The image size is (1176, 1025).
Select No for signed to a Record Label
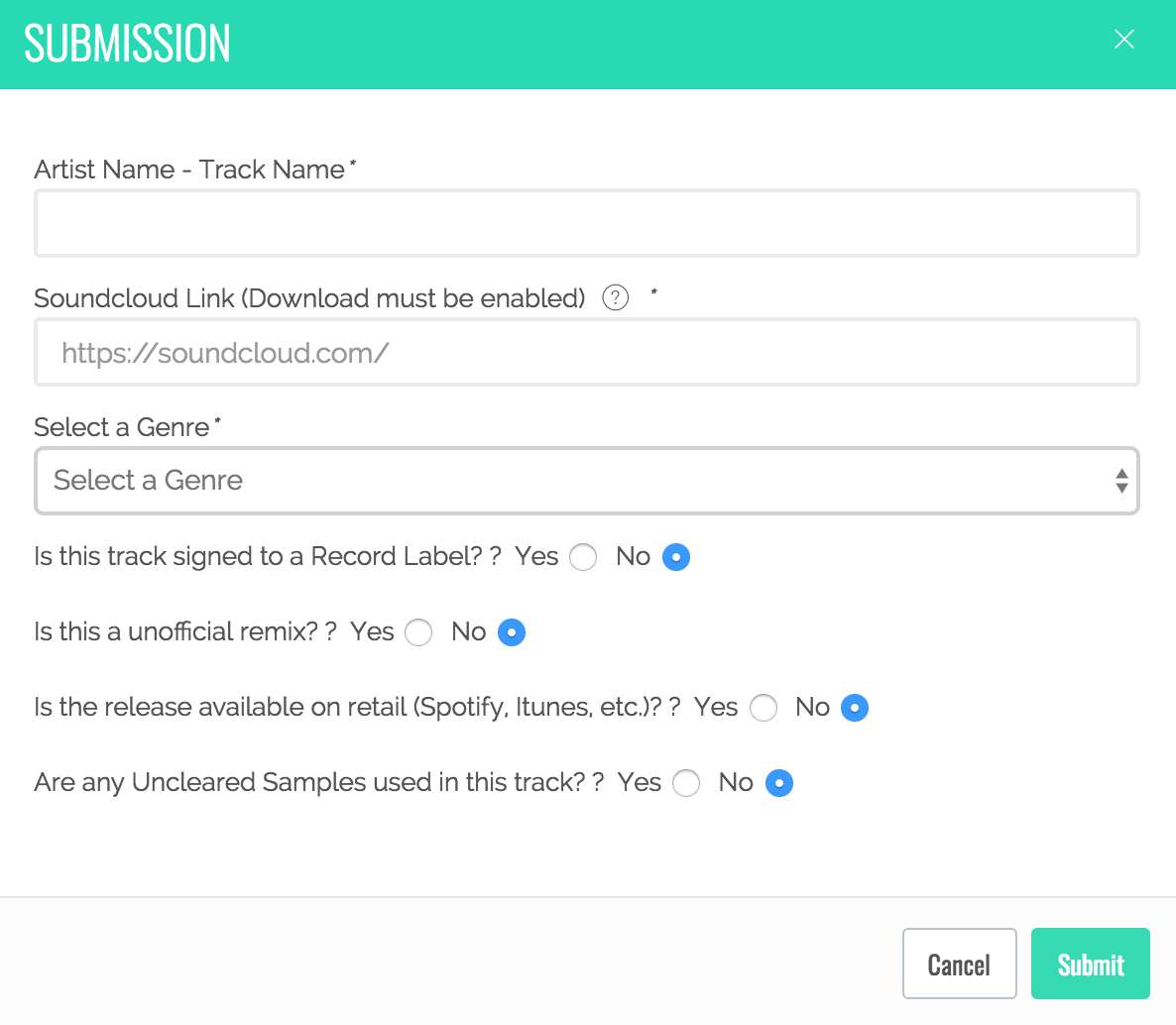[x=676, y=557]
